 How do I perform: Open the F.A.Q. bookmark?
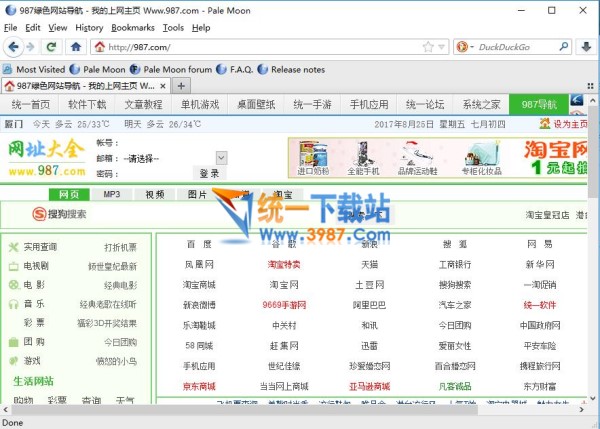click(235, 70)
